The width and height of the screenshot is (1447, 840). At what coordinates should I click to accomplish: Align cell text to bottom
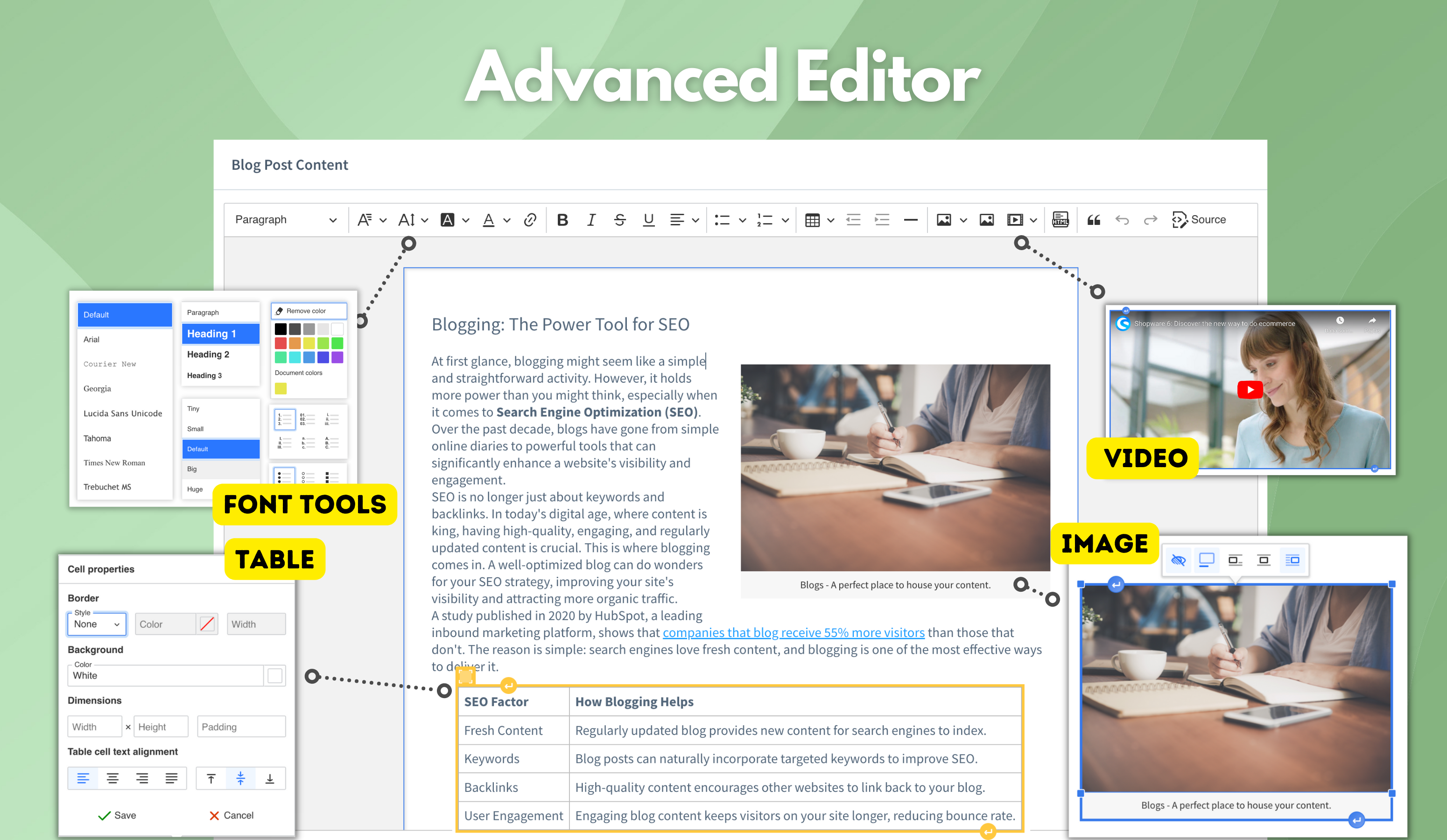click(270, 778)
